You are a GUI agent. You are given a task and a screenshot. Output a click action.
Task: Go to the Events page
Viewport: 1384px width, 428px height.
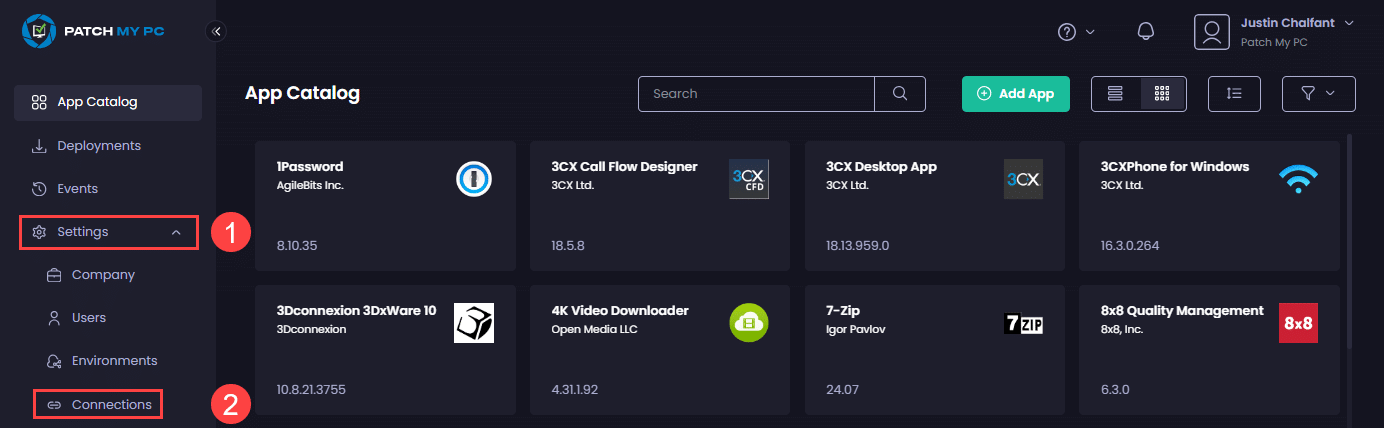pyautogui.click(x=77, y=189)
